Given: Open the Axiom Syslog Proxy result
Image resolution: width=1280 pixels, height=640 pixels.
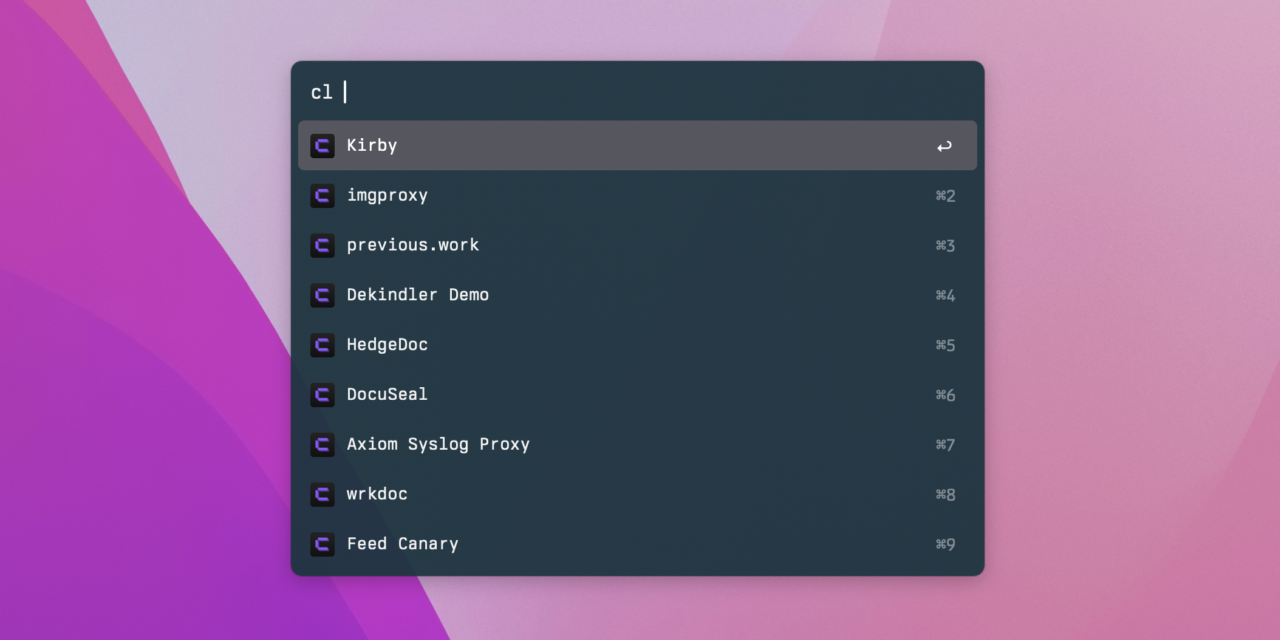Looking at the screenshot, I should (637, 445).
